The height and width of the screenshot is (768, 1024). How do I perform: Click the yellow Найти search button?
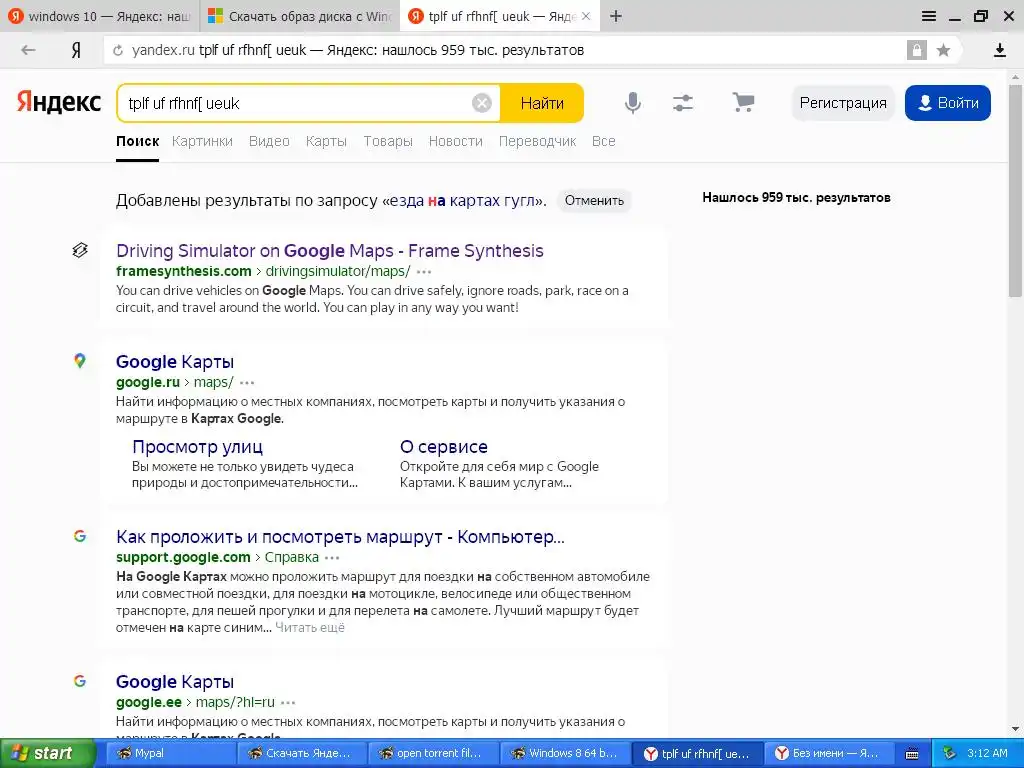click(542, 103)
